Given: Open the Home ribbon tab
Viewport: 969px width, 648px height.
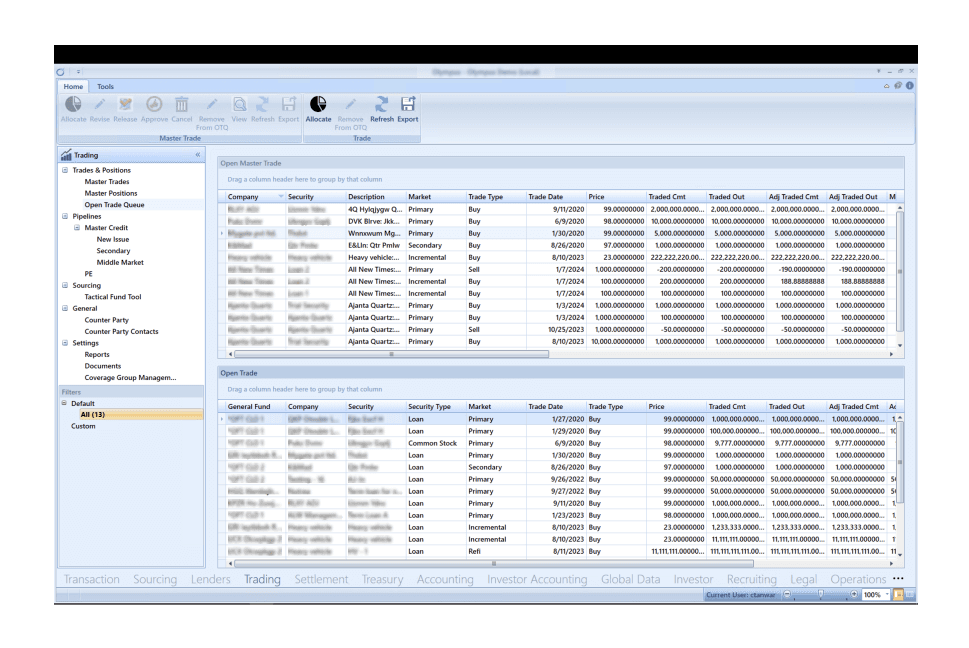Looking at the screenshot, I should tap(73, 86).
